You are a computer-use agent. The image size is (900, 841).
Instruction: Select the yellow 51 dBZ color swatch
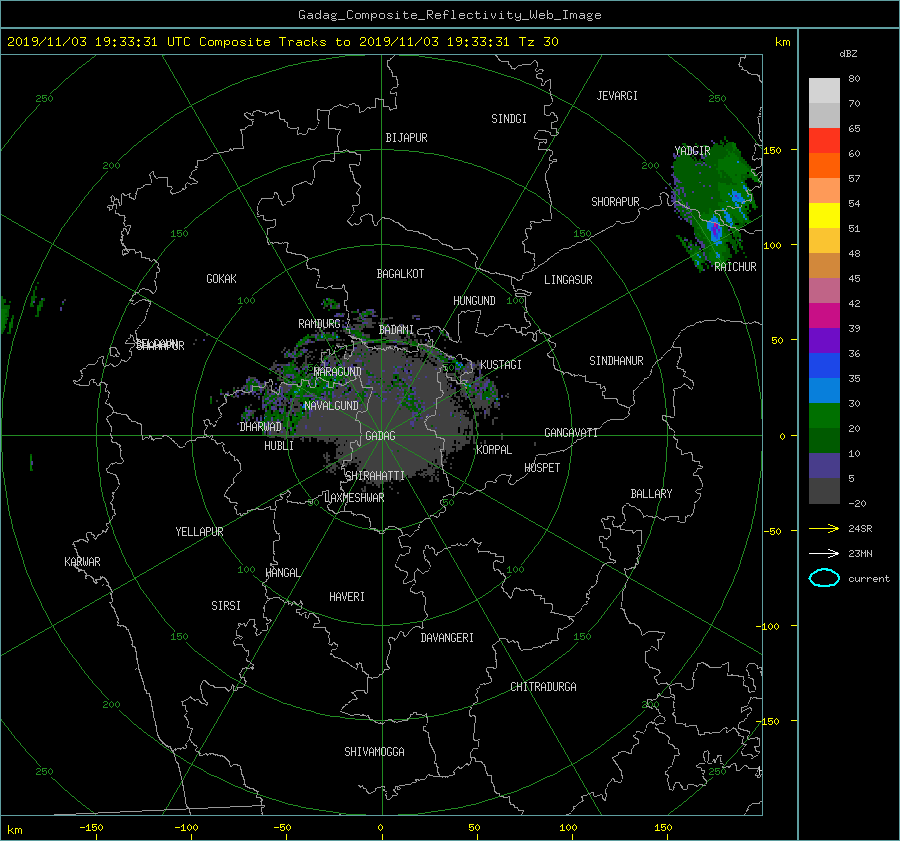(824, 215)
